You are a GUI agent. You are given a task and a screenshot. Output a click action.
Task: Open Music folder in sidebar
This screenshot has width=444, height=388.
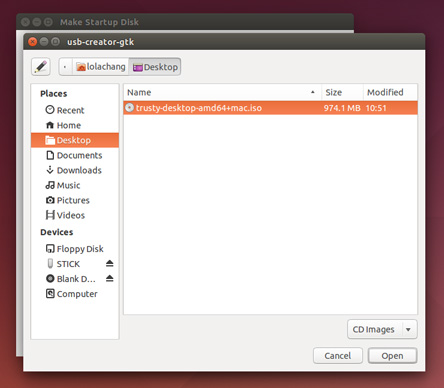click(x=75, y=185)
